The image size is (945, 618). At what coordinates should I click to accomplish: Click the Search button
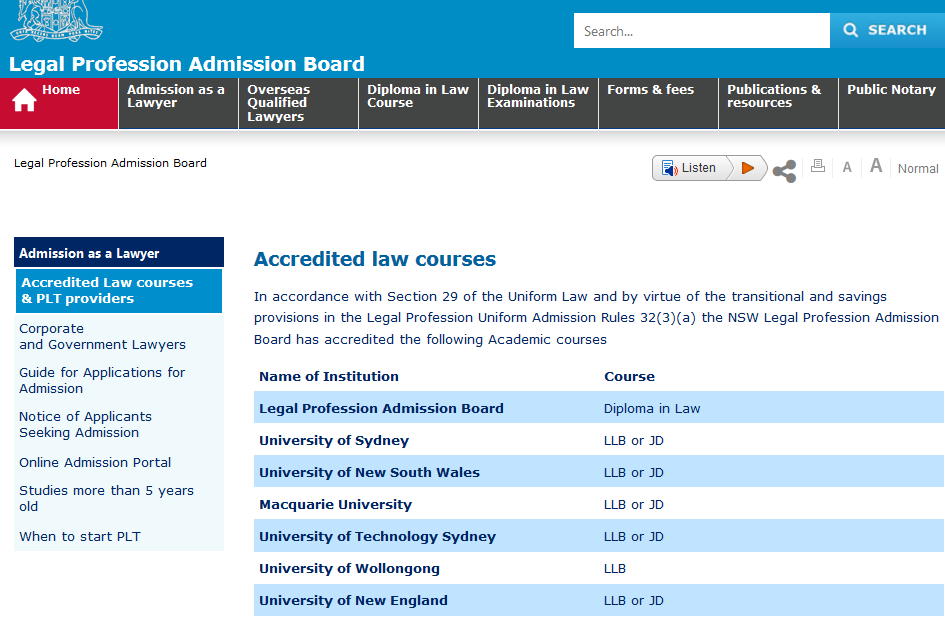886,30
